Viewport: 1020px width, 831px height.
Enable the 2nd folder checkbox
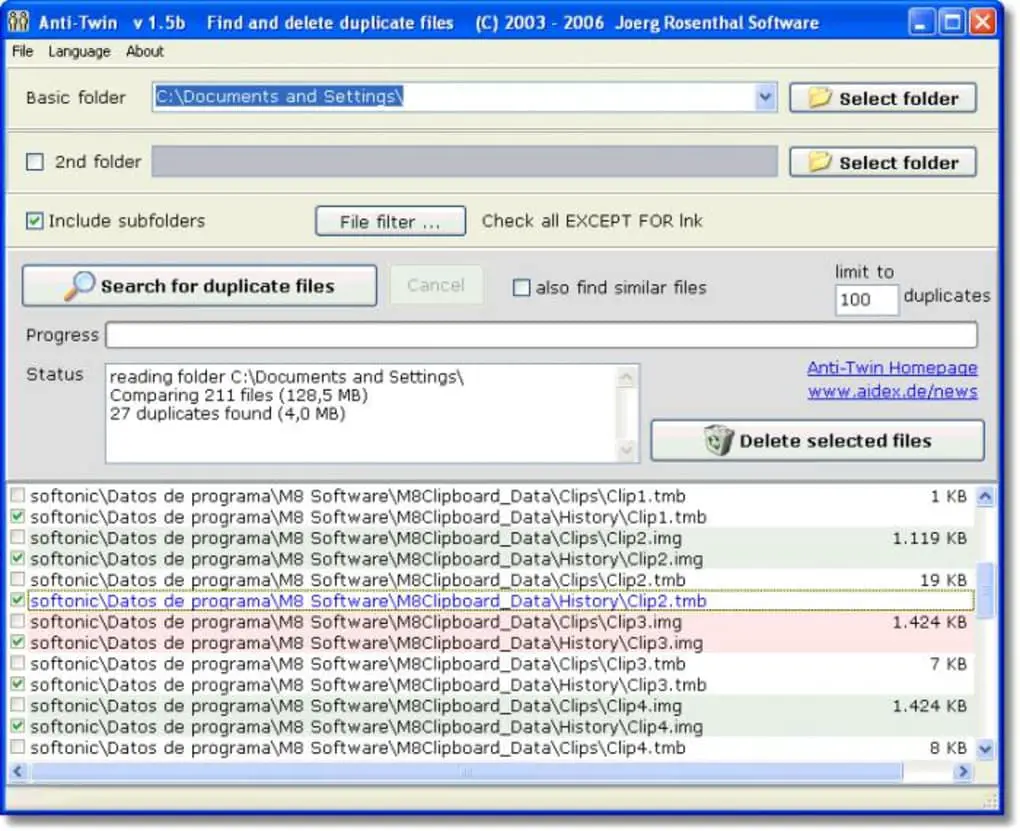(x=35, y=161)
